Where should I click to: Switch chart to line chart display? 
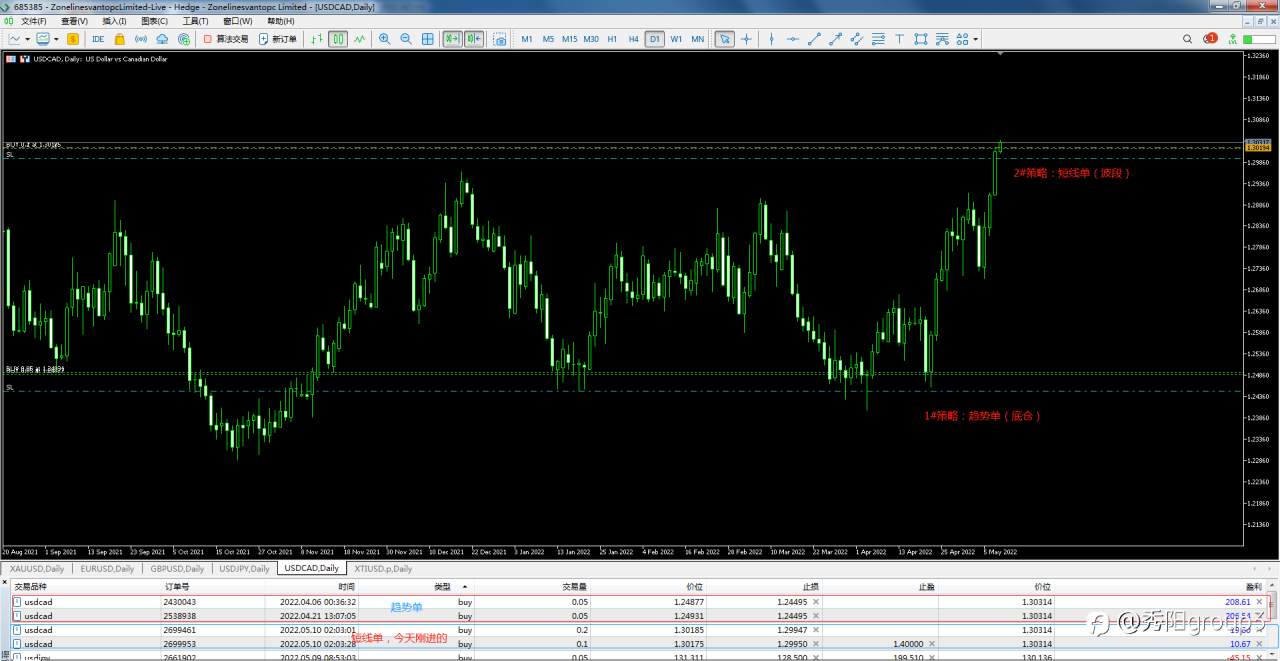(x=359, y=39)
